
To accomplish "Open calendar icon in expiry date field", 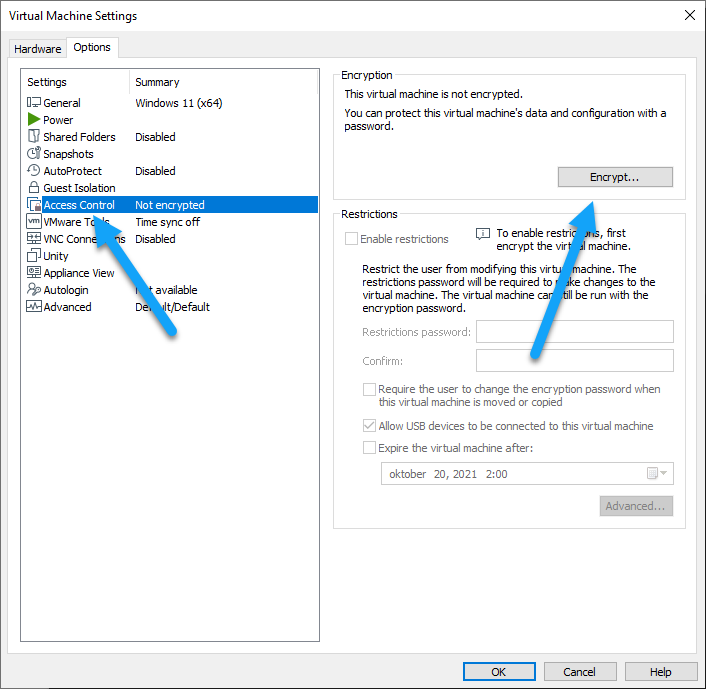I will click(x=652, y=473).
